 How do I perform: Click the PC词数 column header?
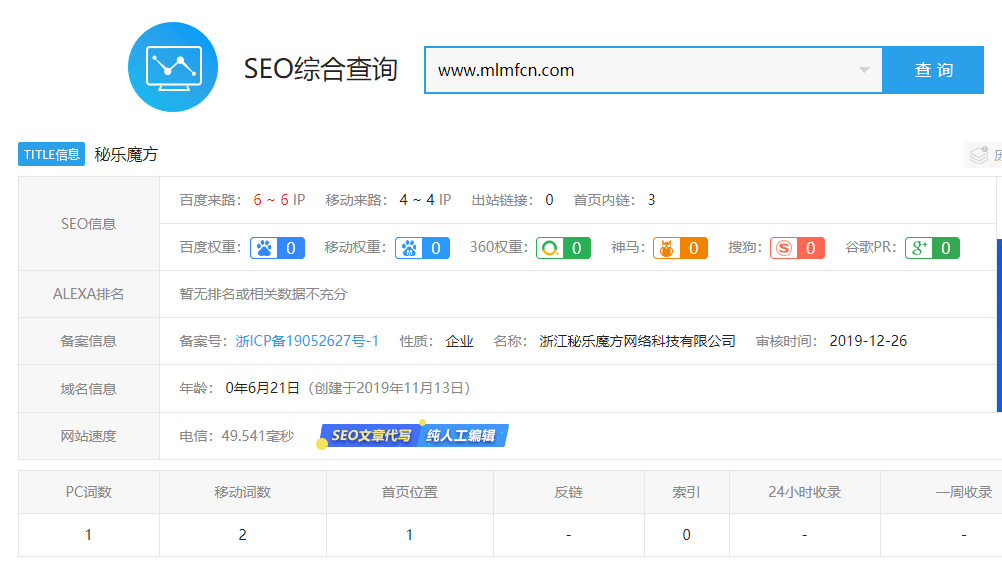pyautogui.click(x=89, y=492)
